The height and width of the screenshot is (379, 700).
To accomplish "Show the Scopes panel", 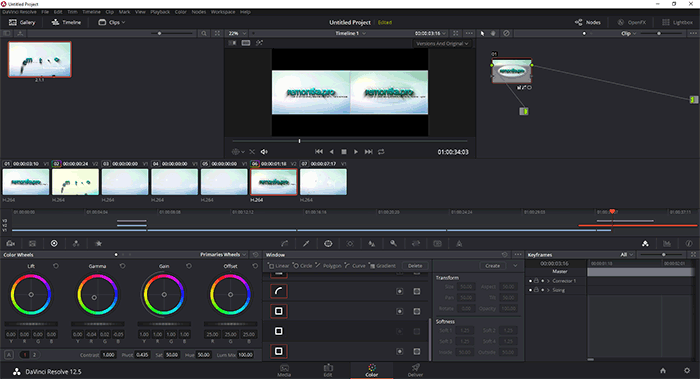I will click(667, 243).
